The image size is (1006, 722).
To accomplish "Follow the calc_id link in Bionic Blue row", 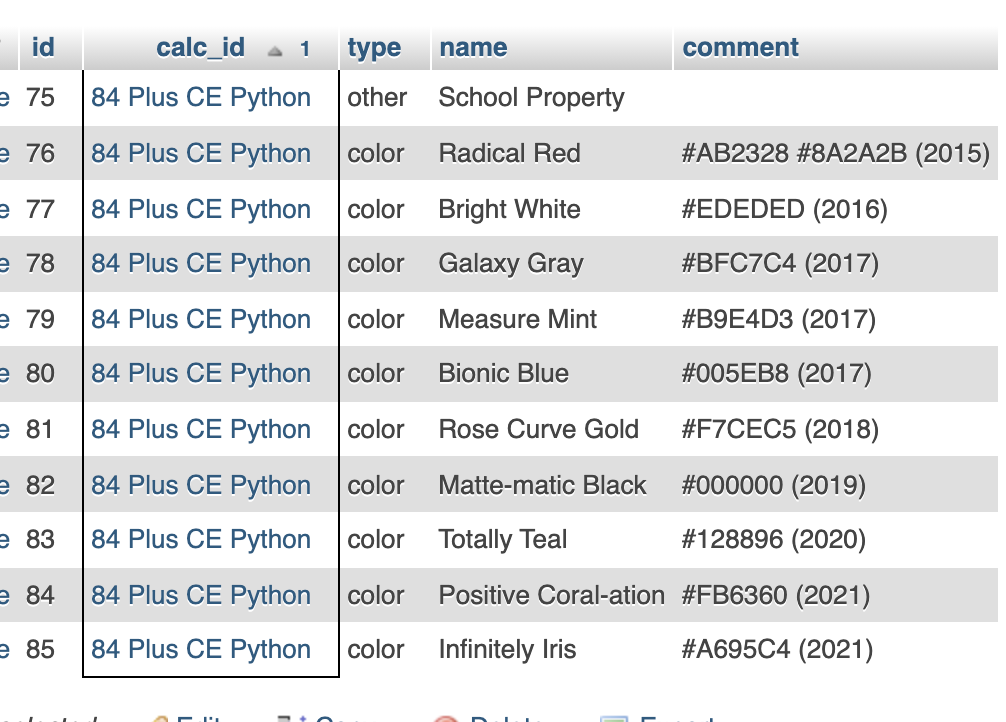I will coord(201,374).
